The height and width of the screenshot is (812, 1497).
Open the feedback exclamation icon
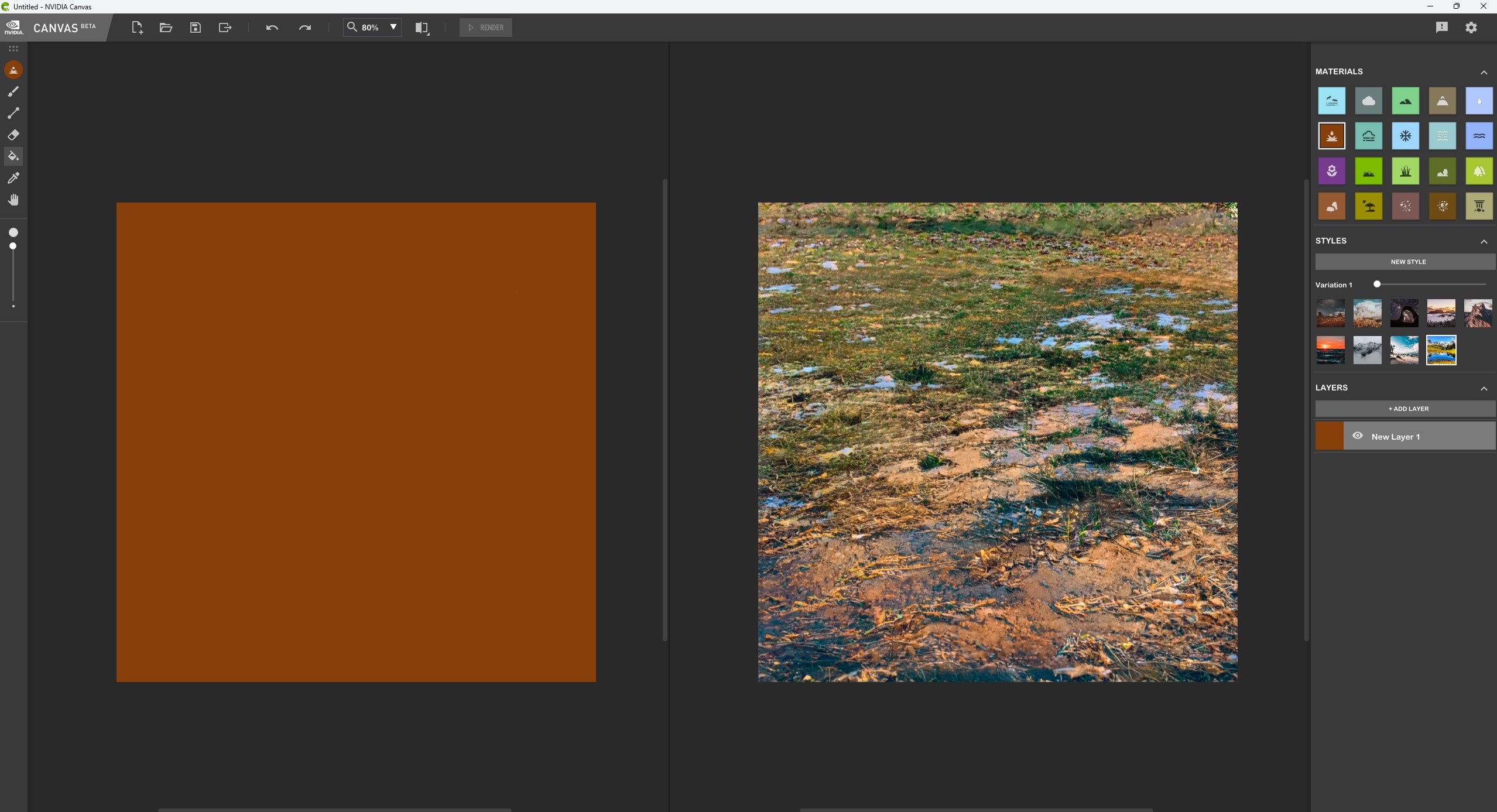pos(1441,28)
